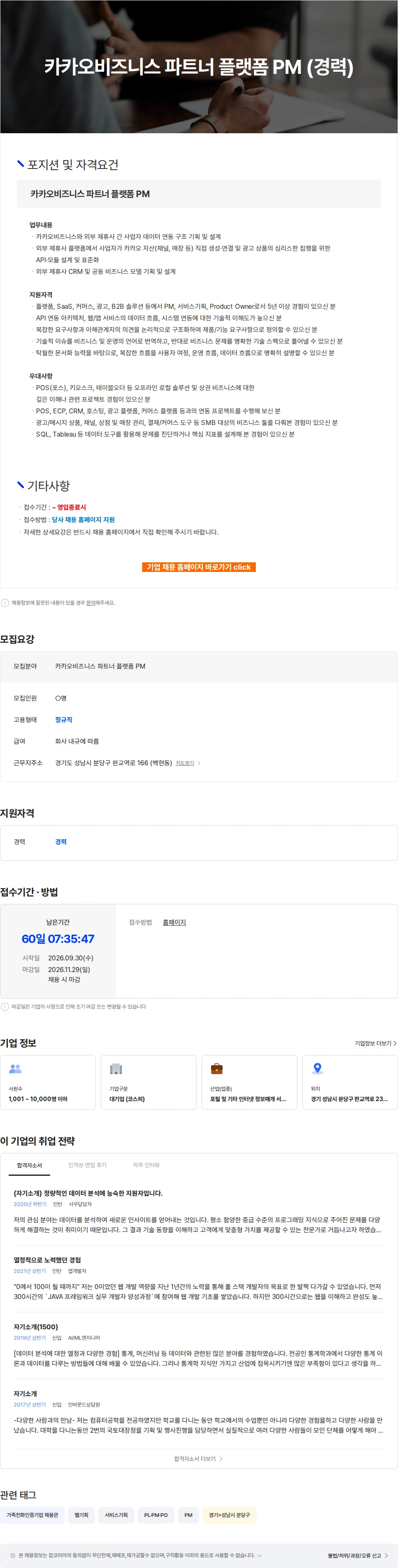Open 불법/허위/과장/오류 신고 link
398x1568 pixels.
click(357, 1555)
